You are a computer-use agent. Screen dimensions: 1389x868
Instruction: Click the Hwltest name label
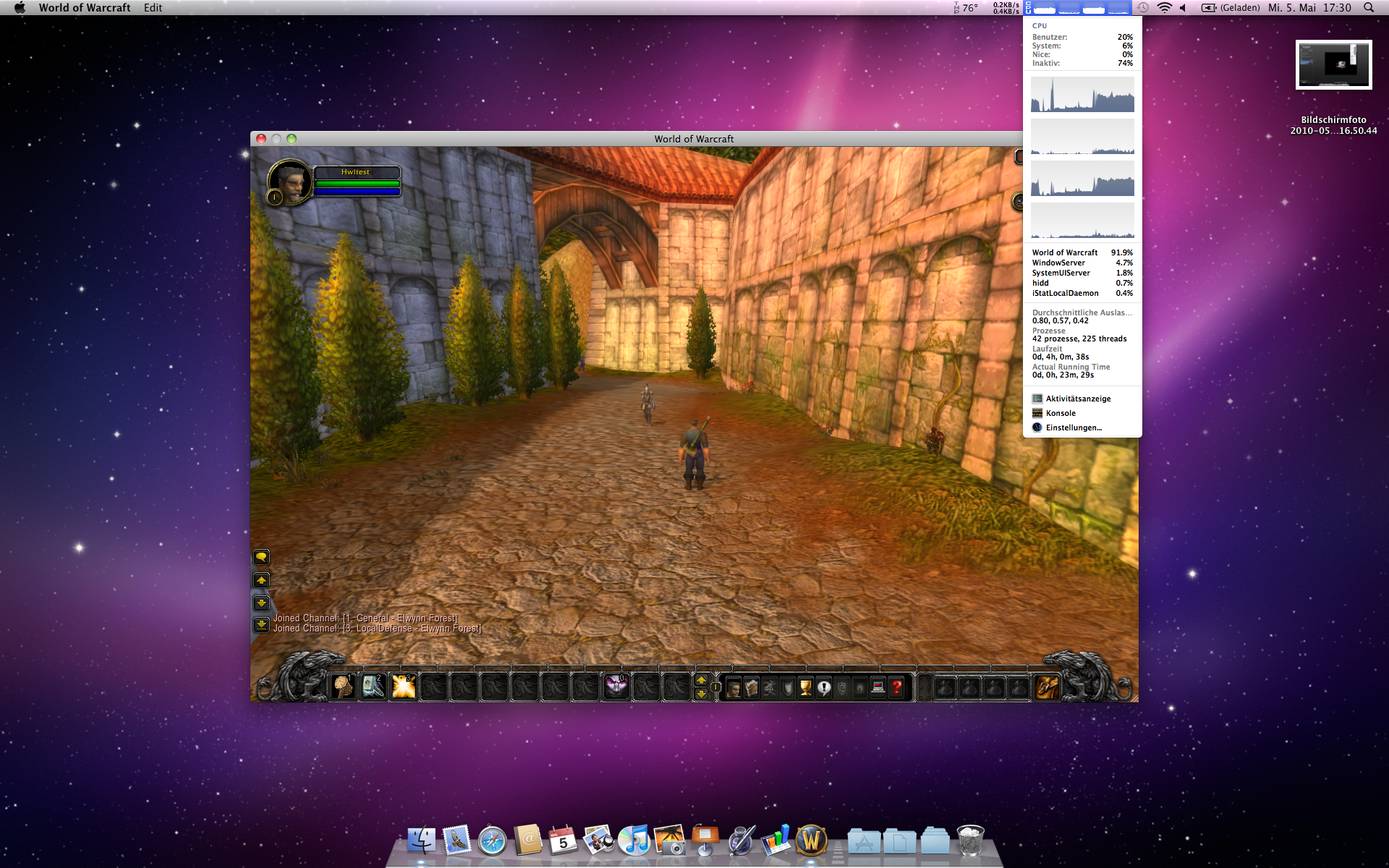355,172
